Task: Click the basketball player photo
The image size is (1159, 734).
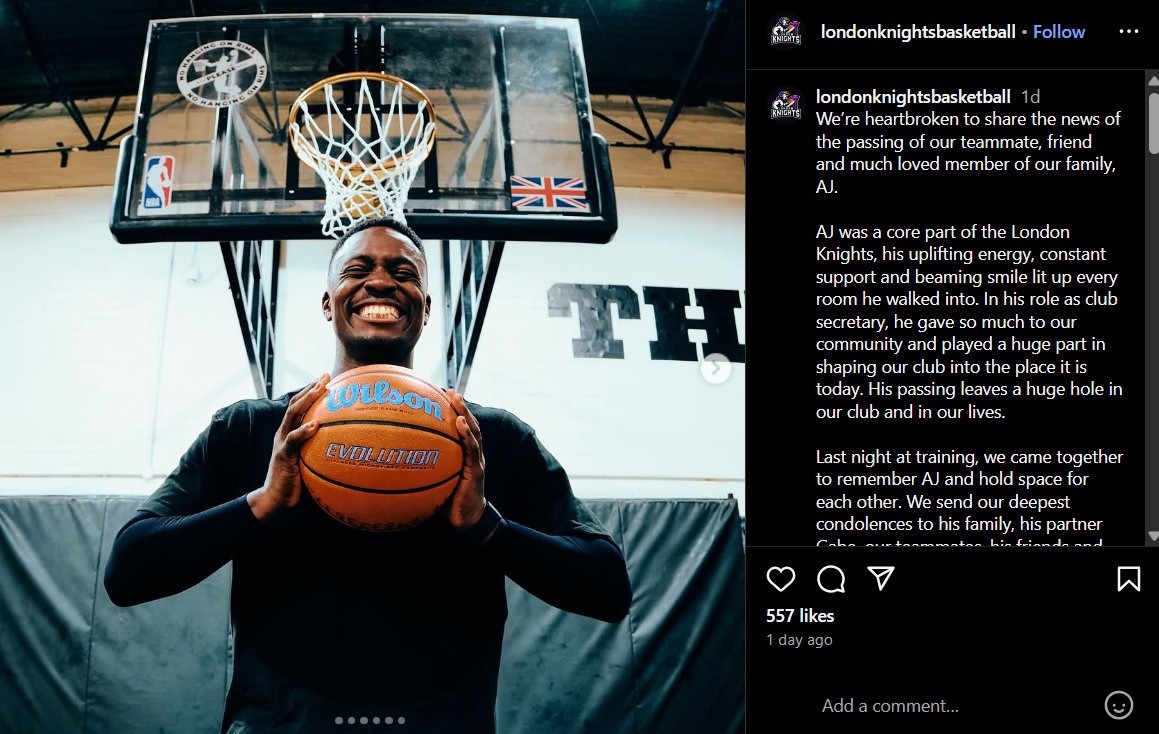Action: (373, 367)
